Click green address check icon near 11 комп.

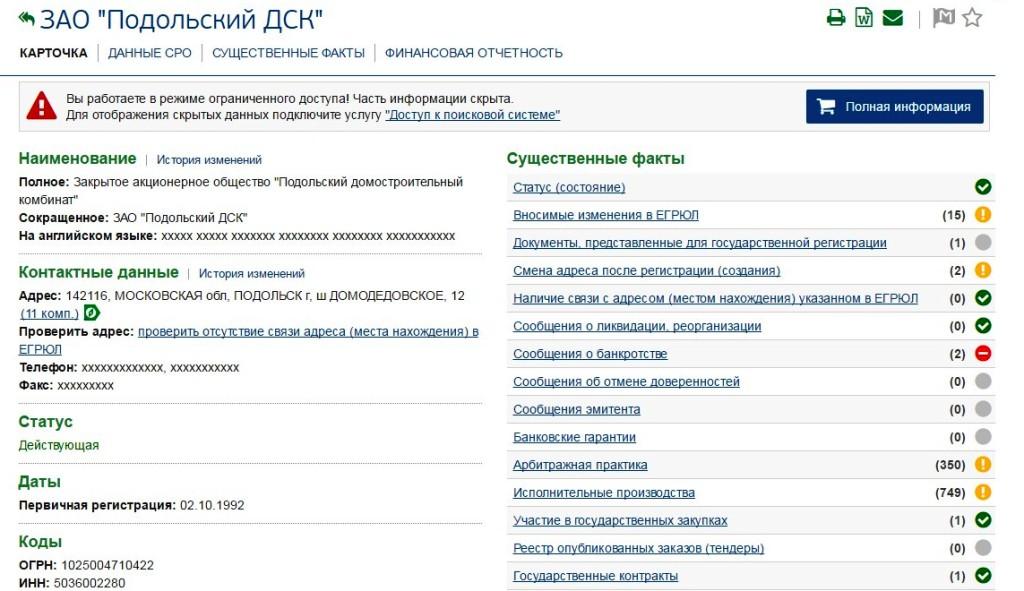pos(91,313)
